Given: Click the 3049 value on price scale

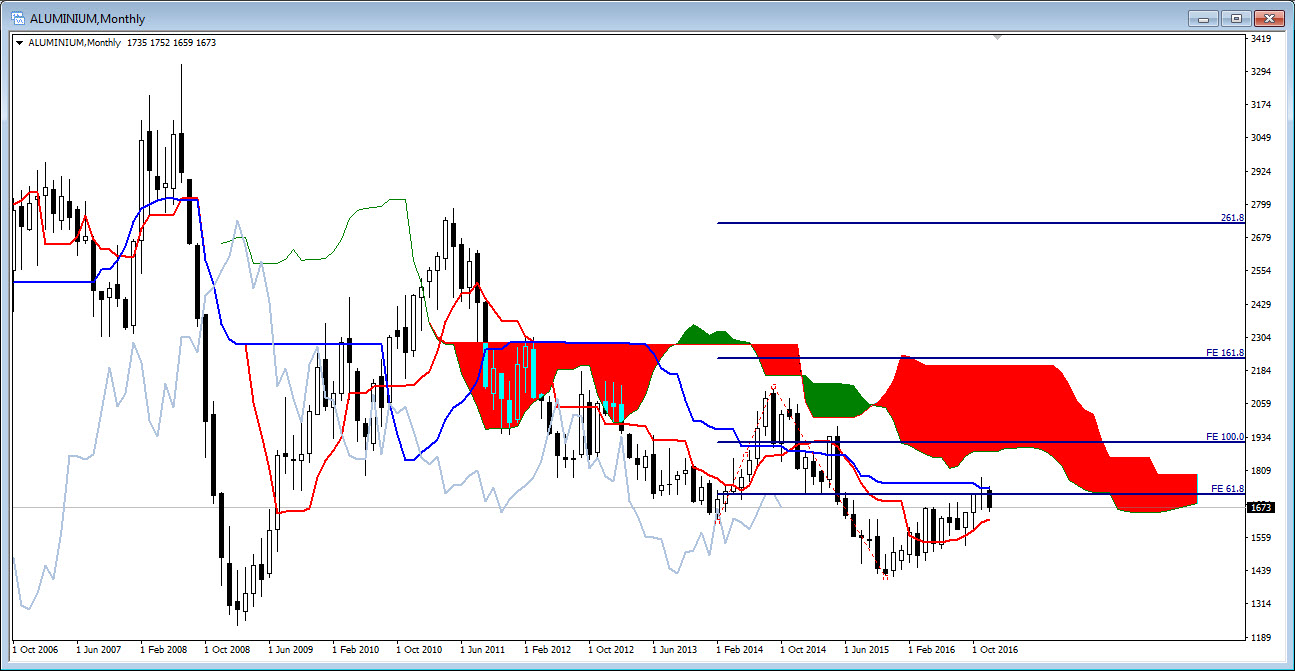Looking at the screenshot, I should coord(1260,138).
